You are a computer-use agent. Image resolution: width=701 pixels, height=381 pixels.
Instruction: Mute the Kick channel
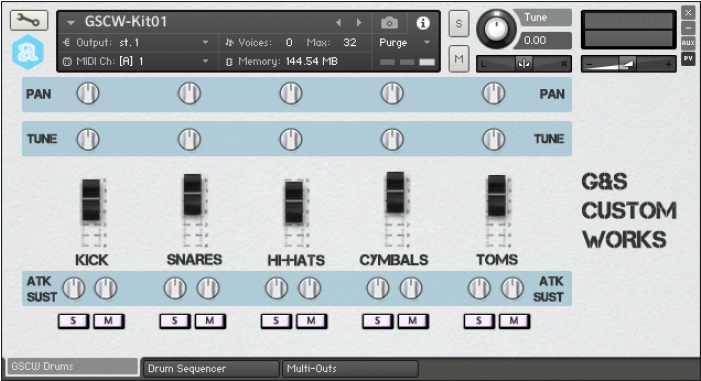pyautogui.click(x=109, y=321)
